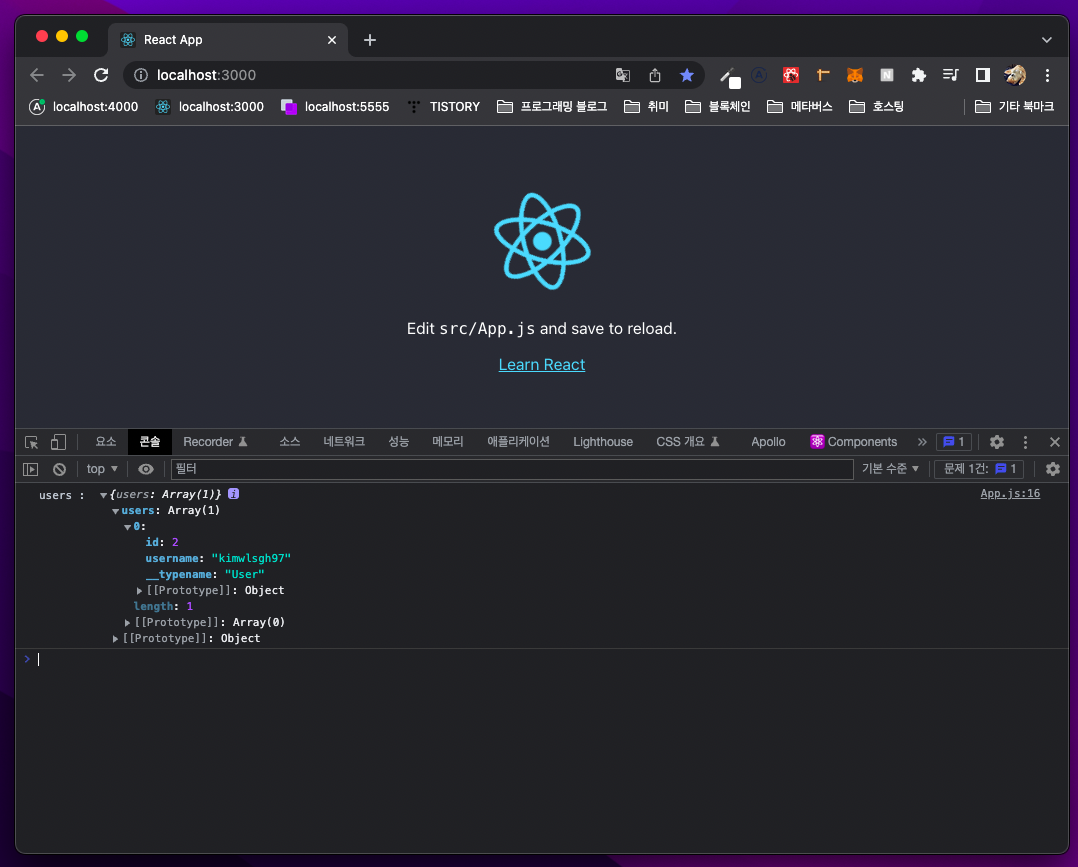1078x867 pixels.
Task: Switch to the 성능 tab
Action: (399, 441)
